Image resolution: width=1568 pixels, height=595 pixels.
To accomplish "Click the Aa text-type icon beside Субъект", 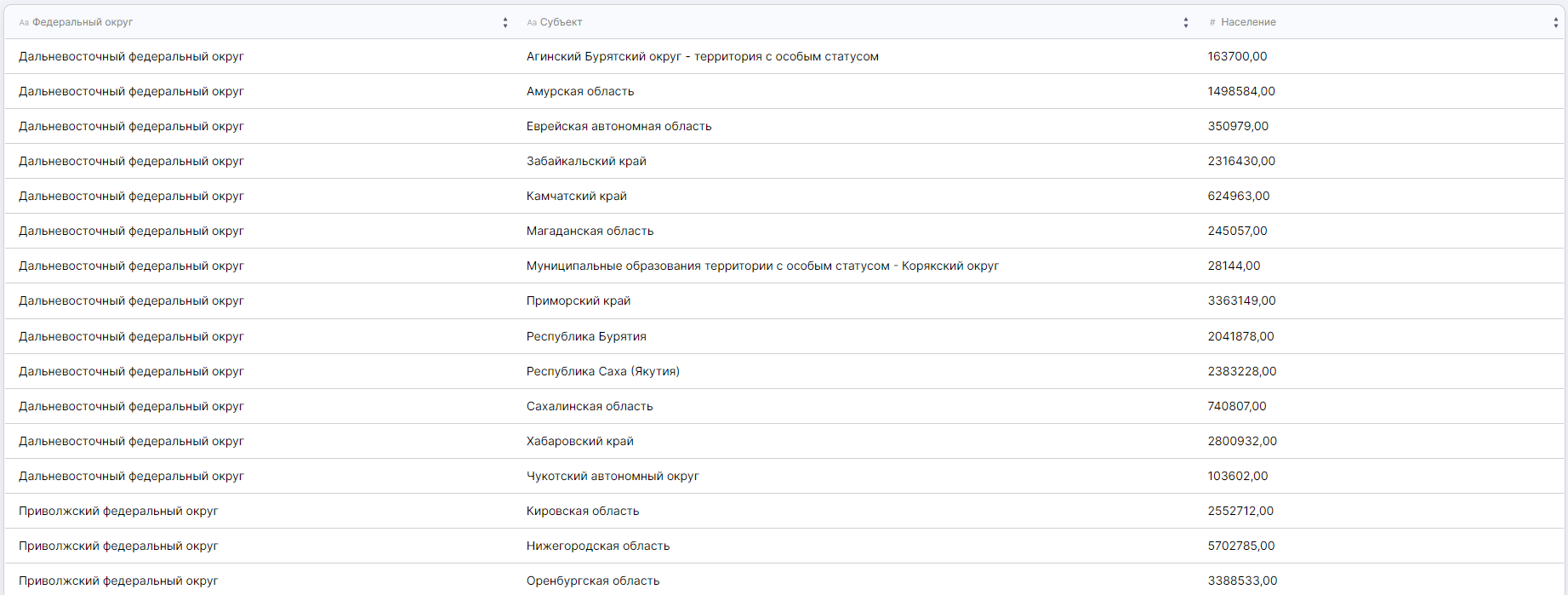I will click(532, 23).
